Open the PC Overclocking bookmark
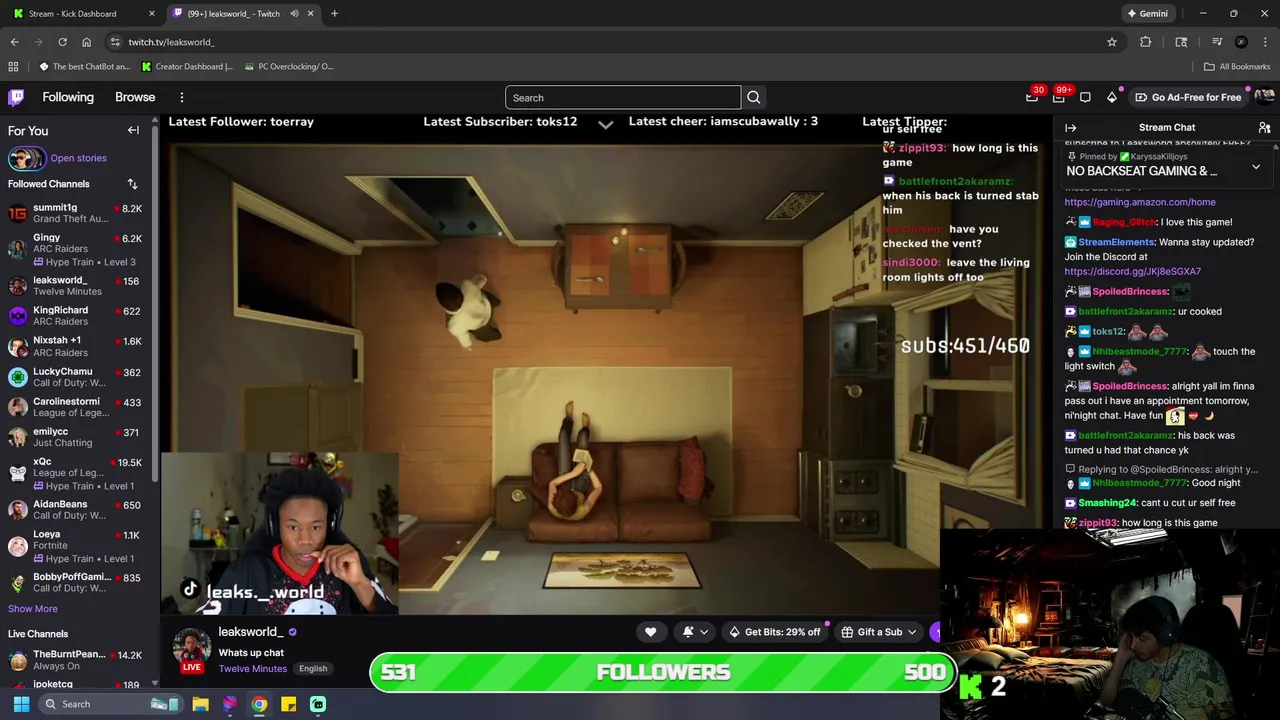 tap(288, 67)
